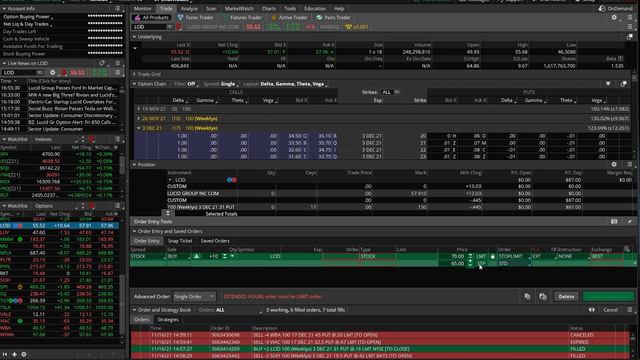The image size is (640, 360).
Task: Collapse the LCID position group minus toggle
Action: (170, 180)
